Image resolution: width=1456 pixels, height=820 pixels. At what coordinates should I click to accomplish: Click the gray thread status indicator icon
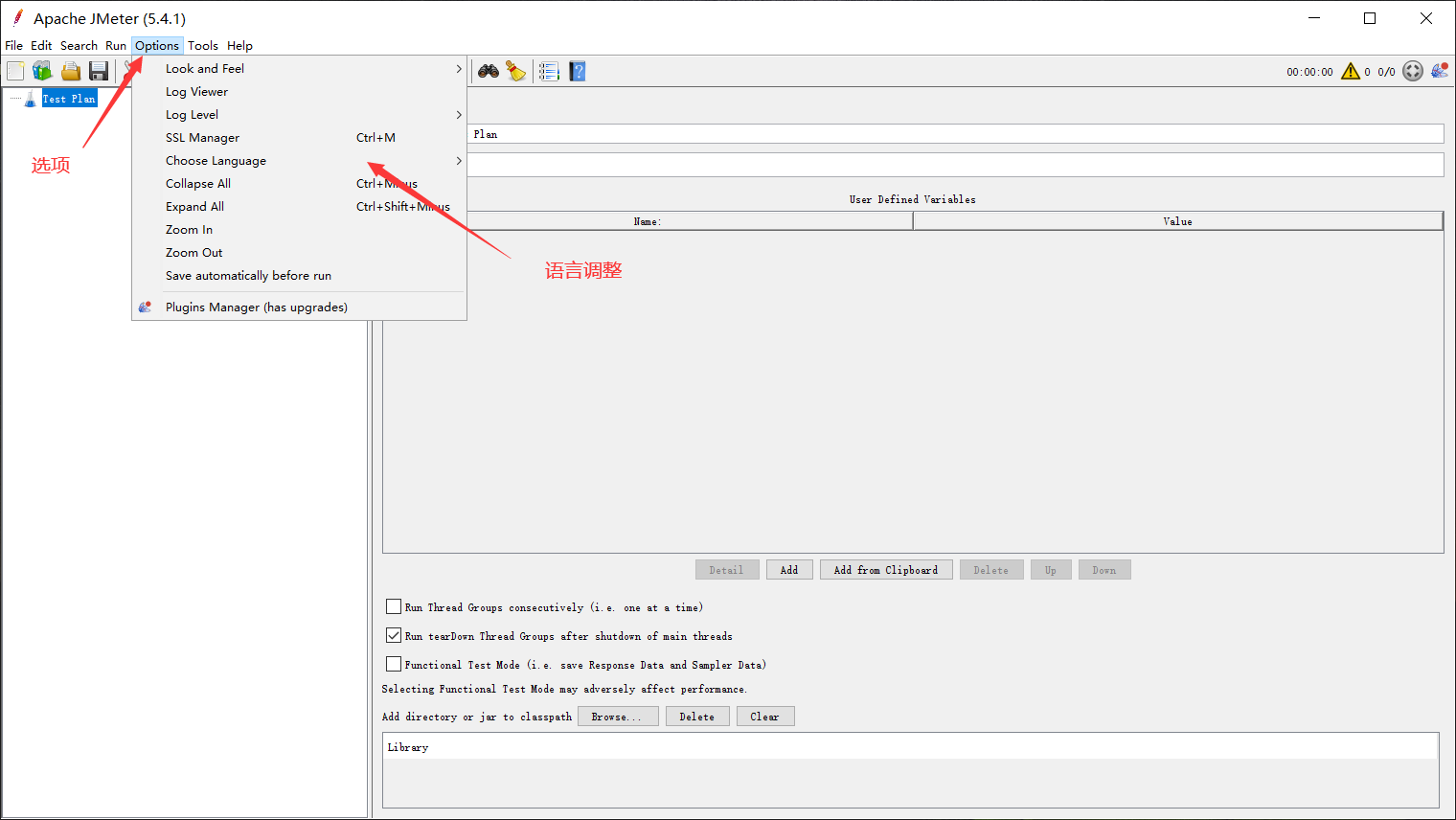coord(1413,71)
